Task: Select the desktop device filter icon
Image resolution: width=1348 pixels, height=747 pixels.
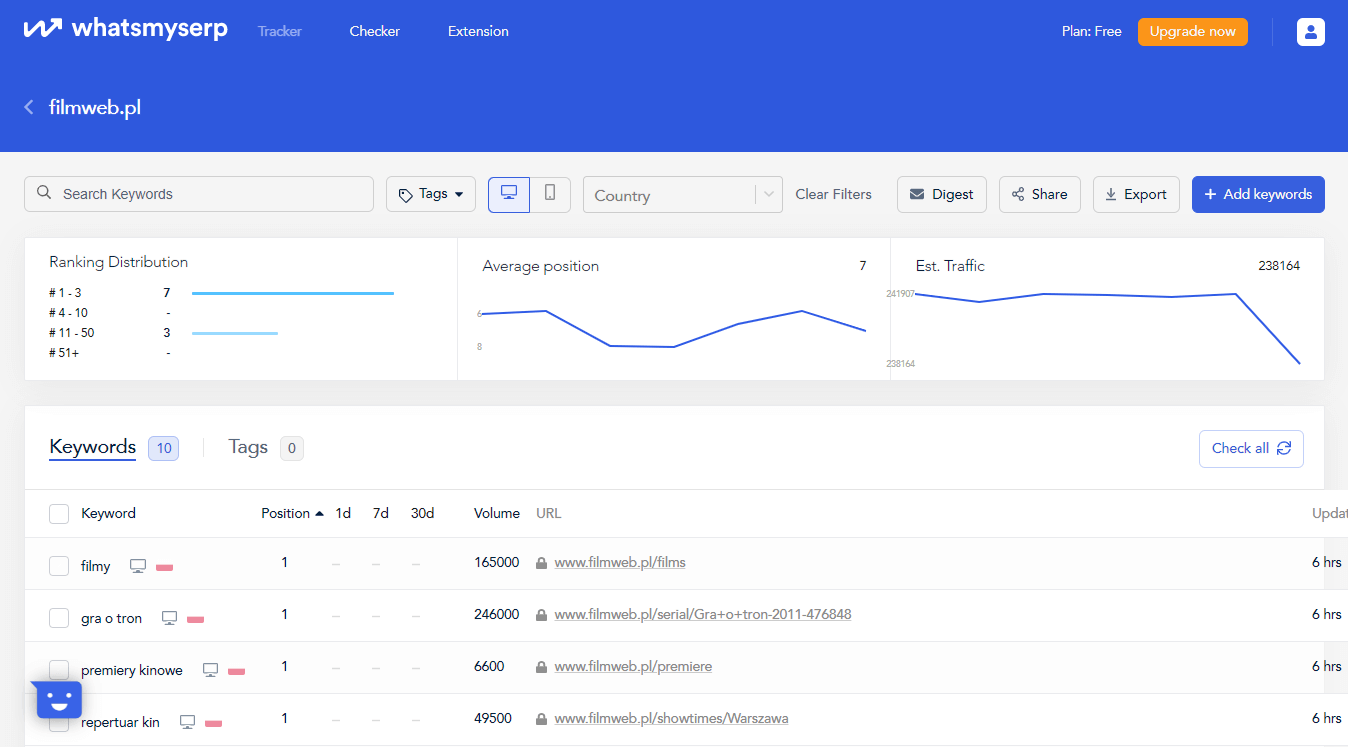Action: tap(509, 194)
